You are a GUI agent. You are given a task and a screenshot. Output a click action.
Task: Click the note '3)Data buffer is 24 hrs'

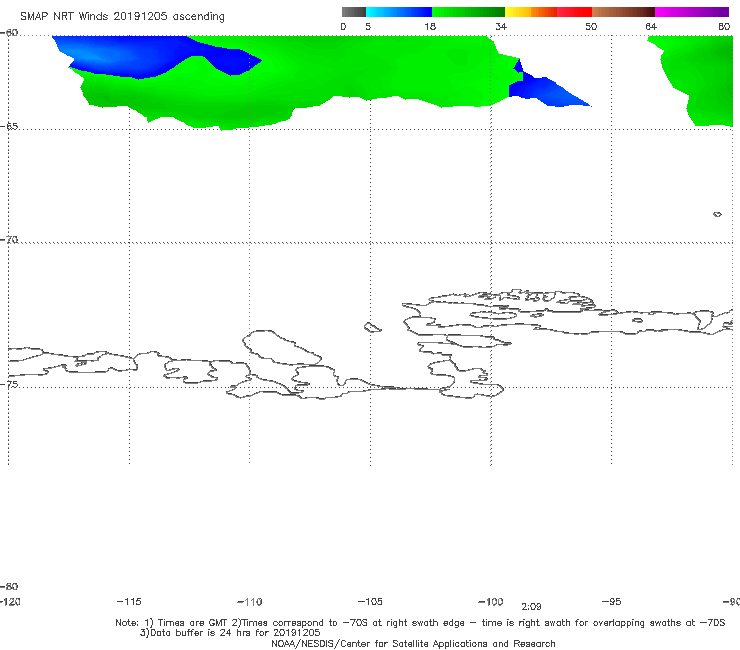tap(230, 633)
